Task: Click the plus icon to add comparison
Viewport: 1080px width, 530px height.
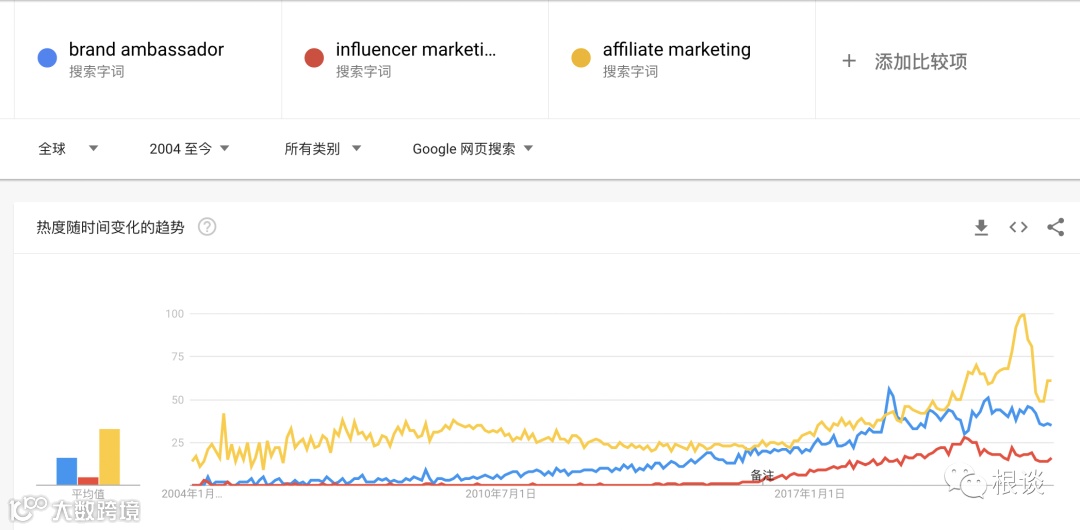Action: coord(849,61)
